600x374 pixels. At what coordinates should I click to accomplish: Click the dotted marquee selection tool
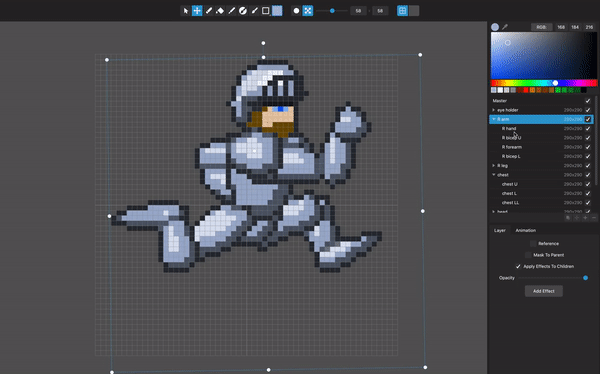[x=277, y=11]
